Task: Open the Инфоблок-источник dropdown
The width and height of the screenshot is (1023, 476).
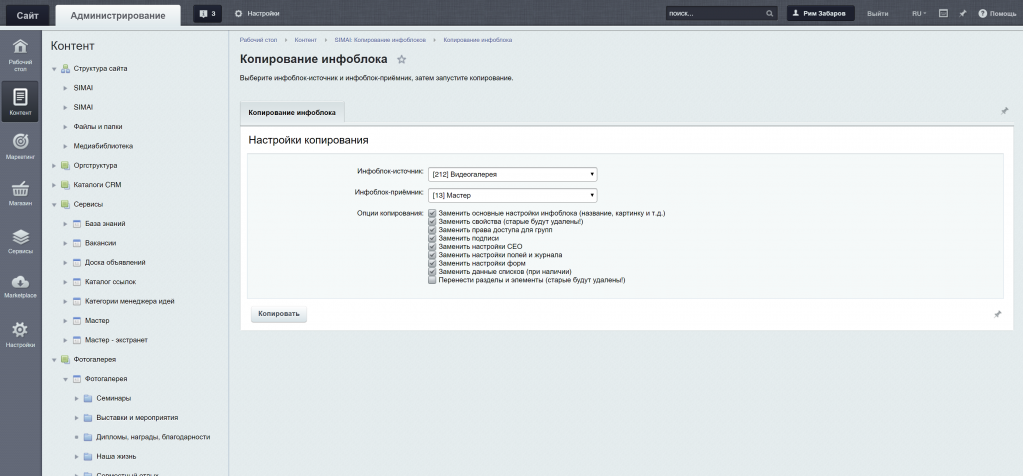Action: pos(512,174)
